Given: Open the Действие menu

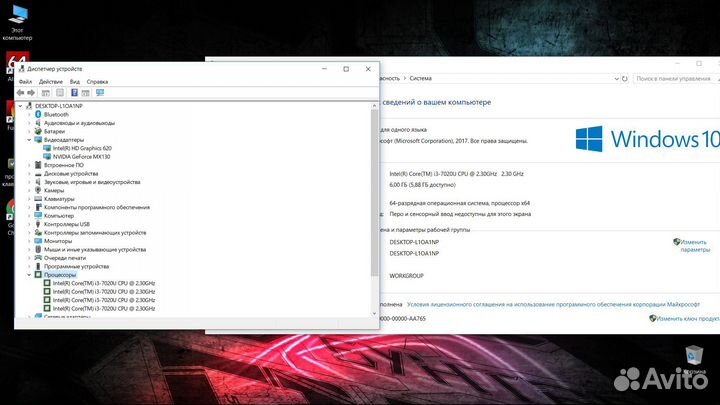Looking at the screenshot, I should coord(51,82).
